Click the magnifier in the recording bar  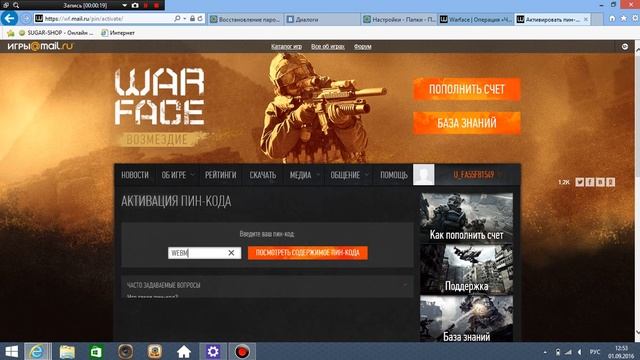coord(16,5)
